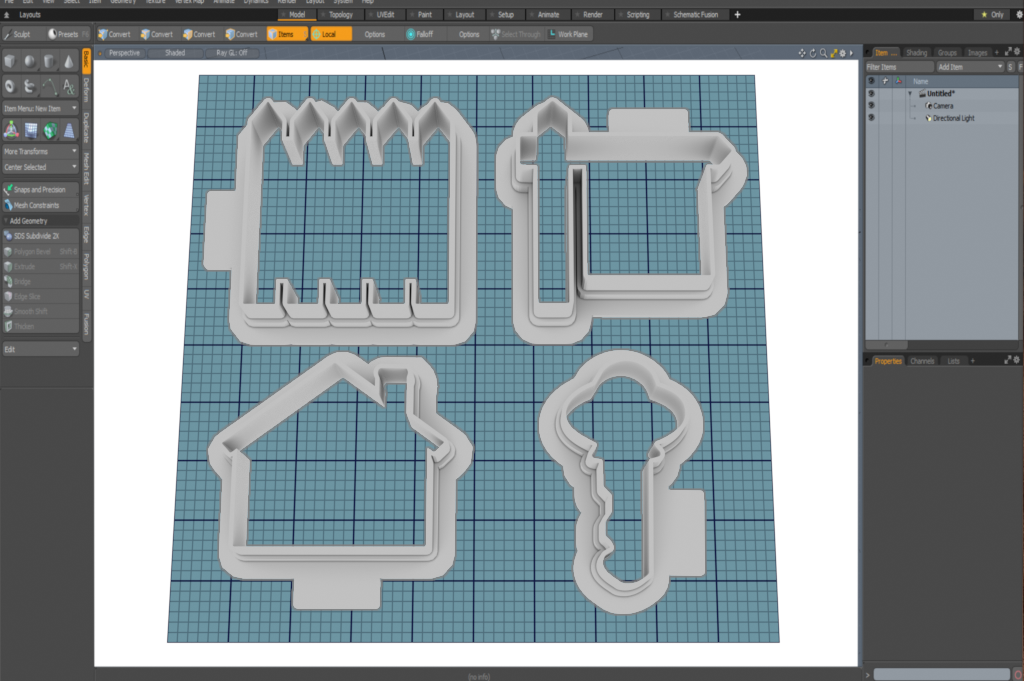1024x681 pixels.
Task: Open the Mesh Edit vertical tab
Action: coord(86,168)
